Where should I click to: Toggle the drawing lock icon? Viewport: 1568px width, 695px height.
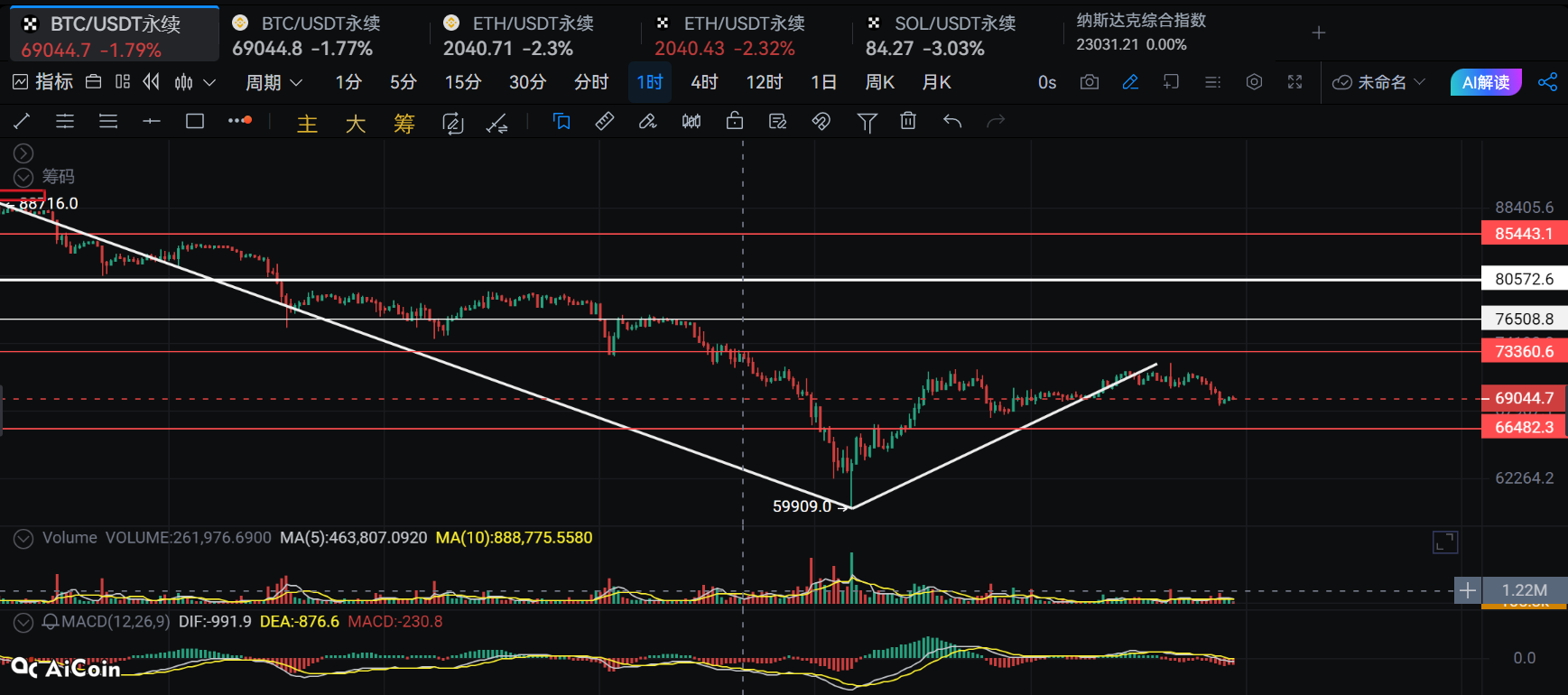tap(735, 121)
